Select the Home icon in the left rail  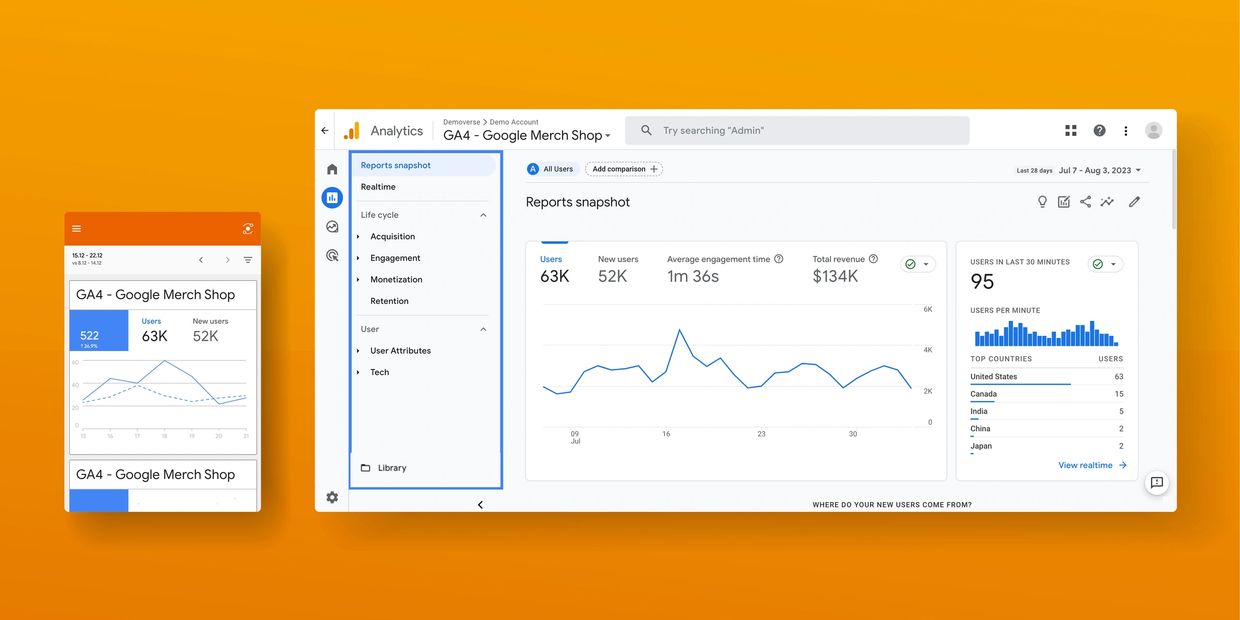click(x=332, y=168)
